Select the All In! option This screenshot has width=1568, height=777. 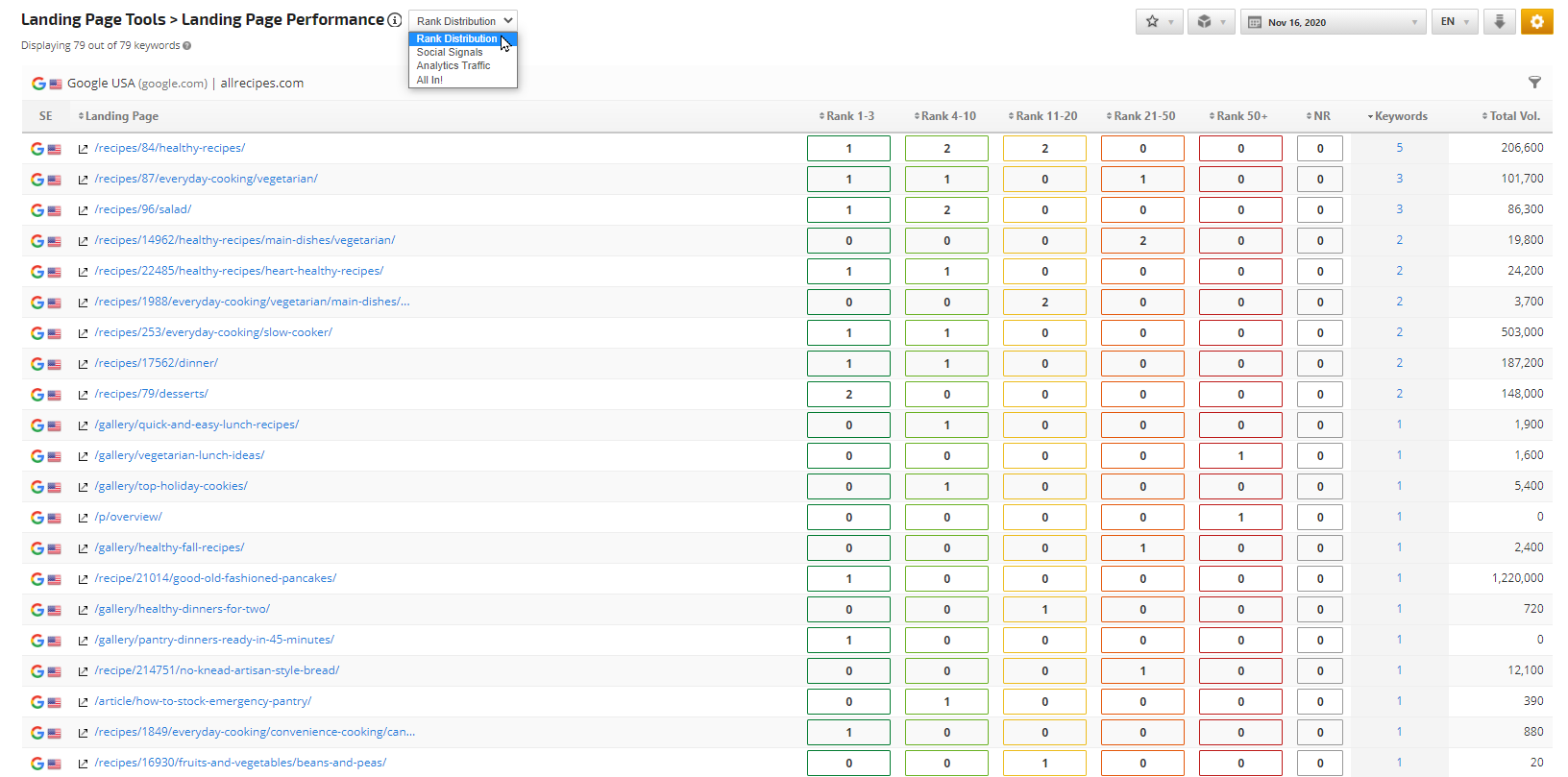pos(429,81)
